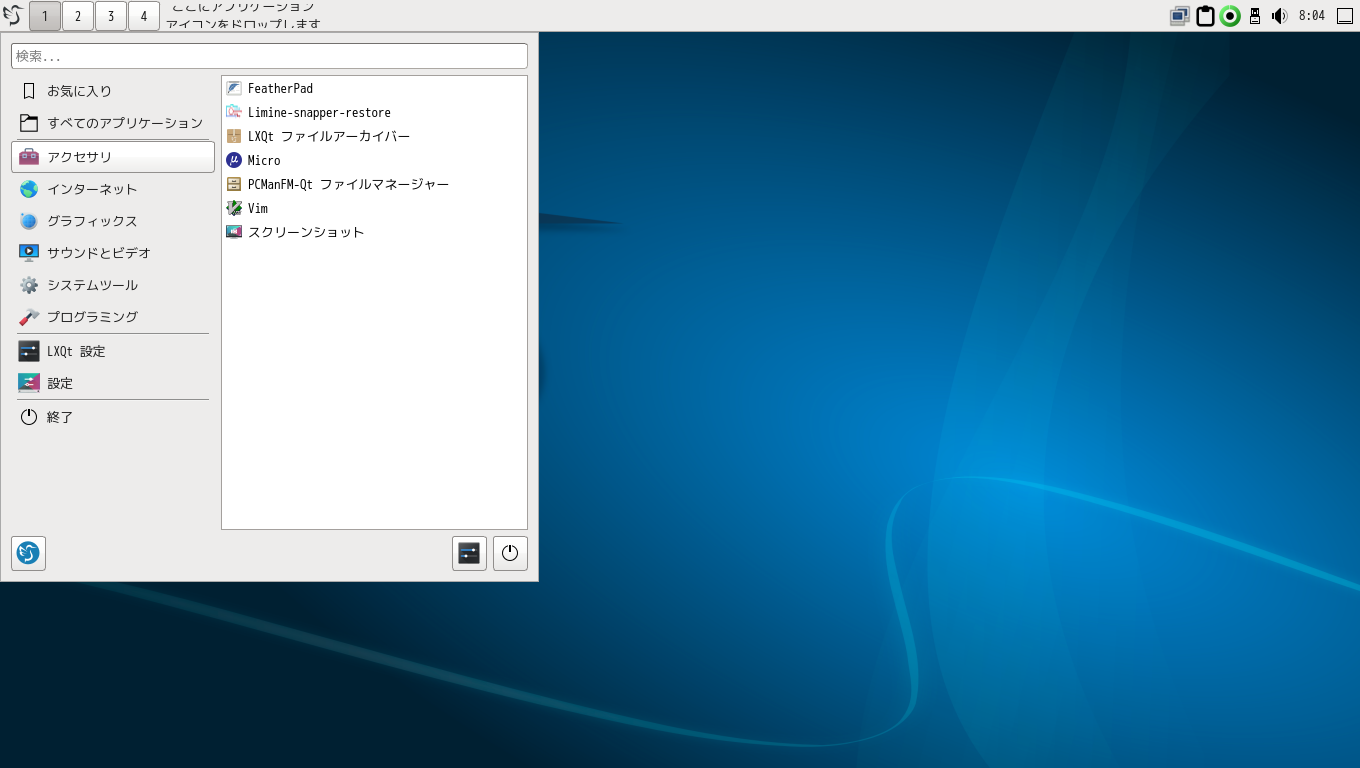Open Vim from the application list
The image size is (1360, 768).
pos(257,209)
